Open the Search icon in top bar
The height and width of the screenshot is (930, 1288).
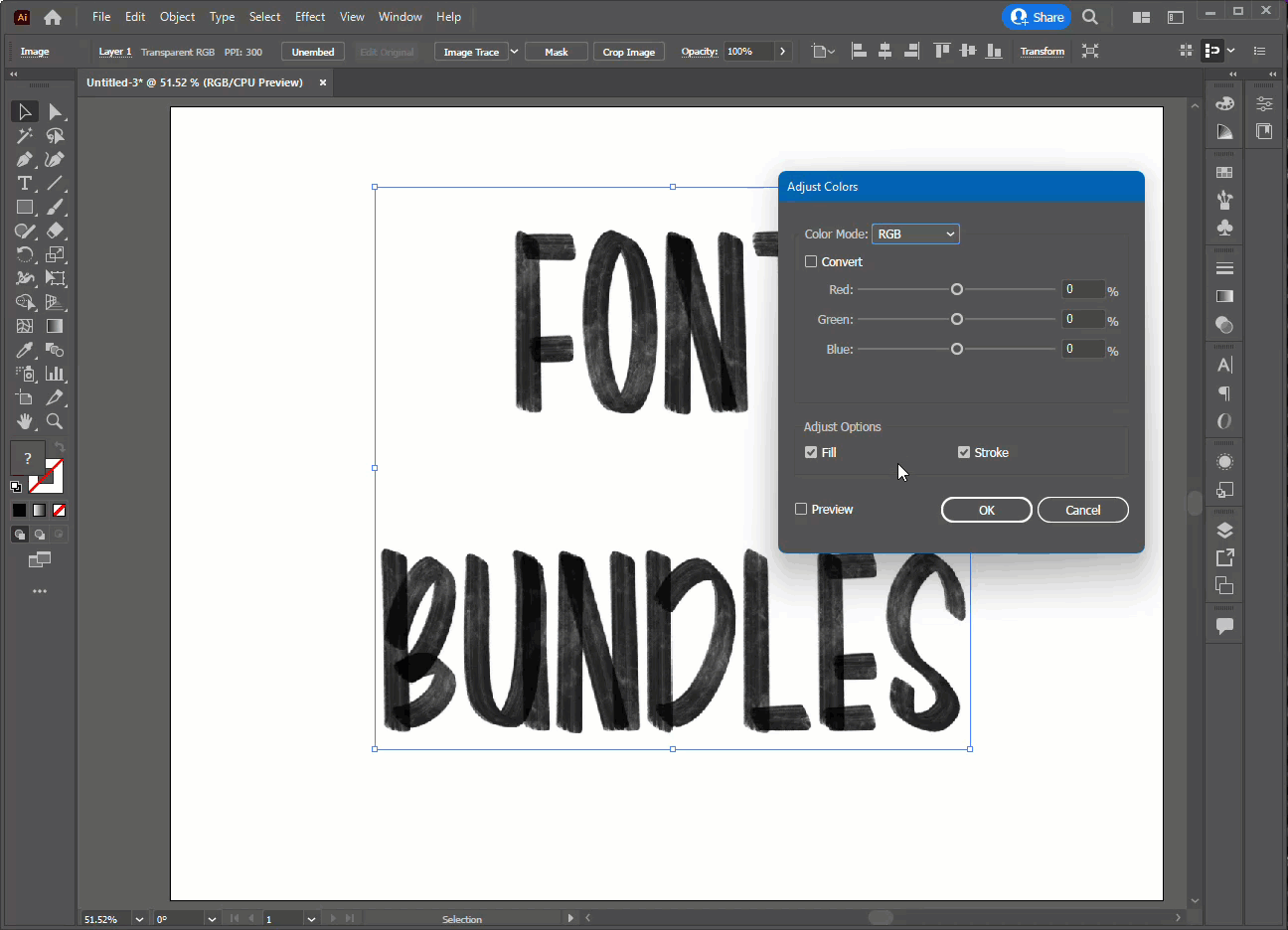(1090, 17)
